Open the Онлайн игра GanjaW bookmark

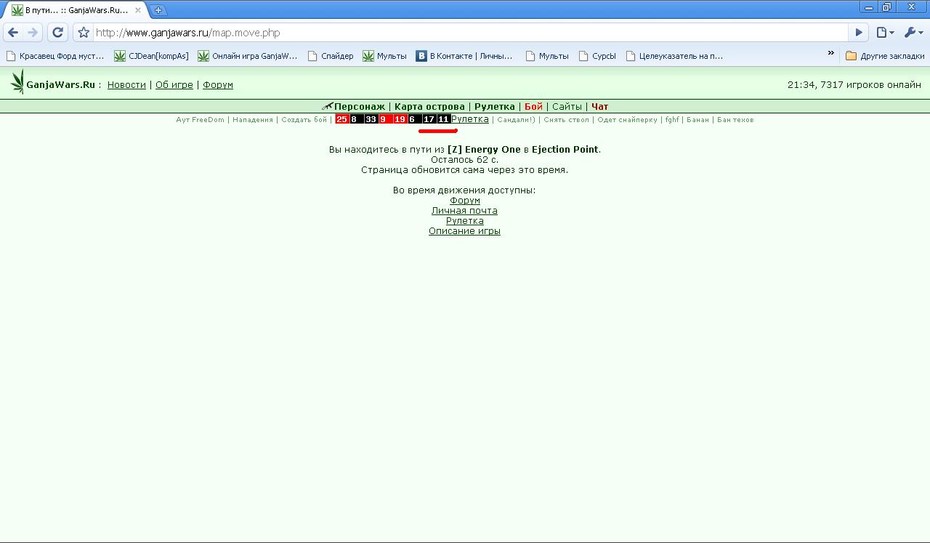pos(247,56)
